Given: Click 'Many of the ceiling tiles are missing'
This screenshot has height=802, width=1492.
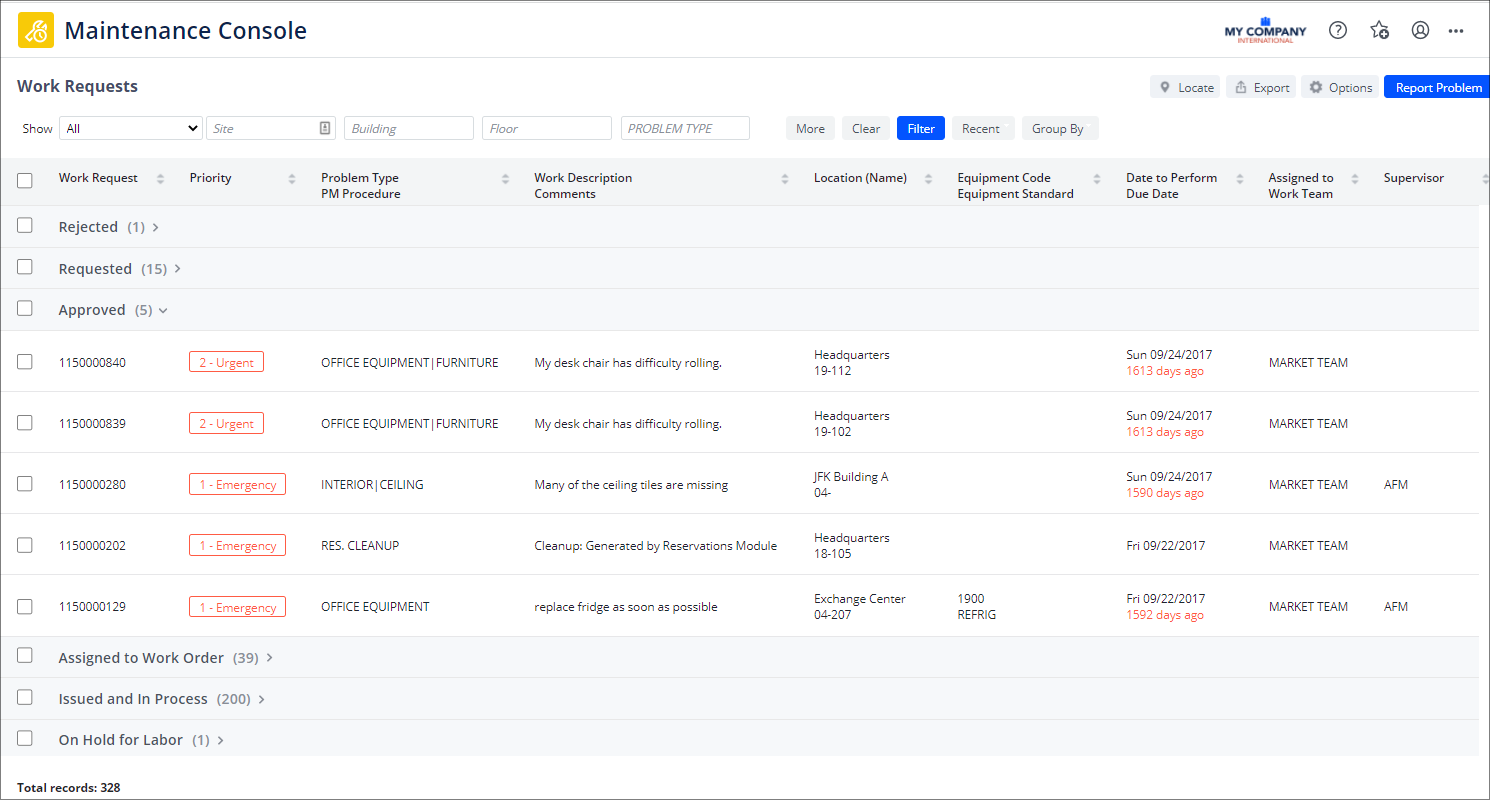Looking at the screenshot, I should pyautogui.click(x=631, y=485).
